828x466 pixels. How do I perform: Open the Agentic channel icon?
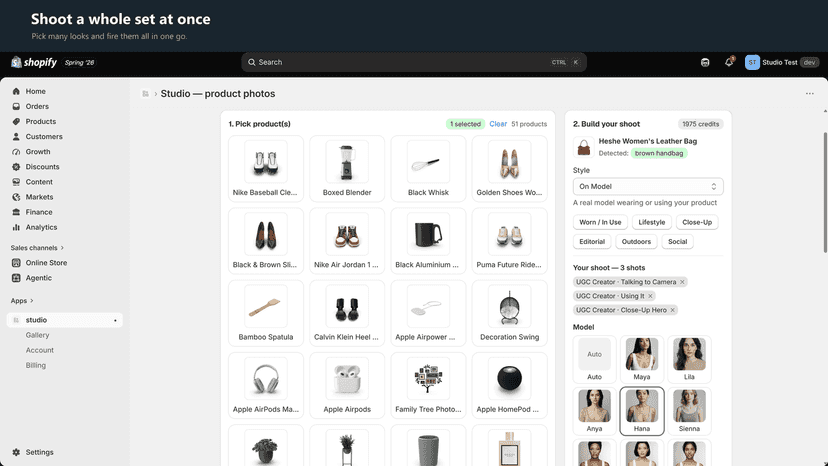[16, 278]
